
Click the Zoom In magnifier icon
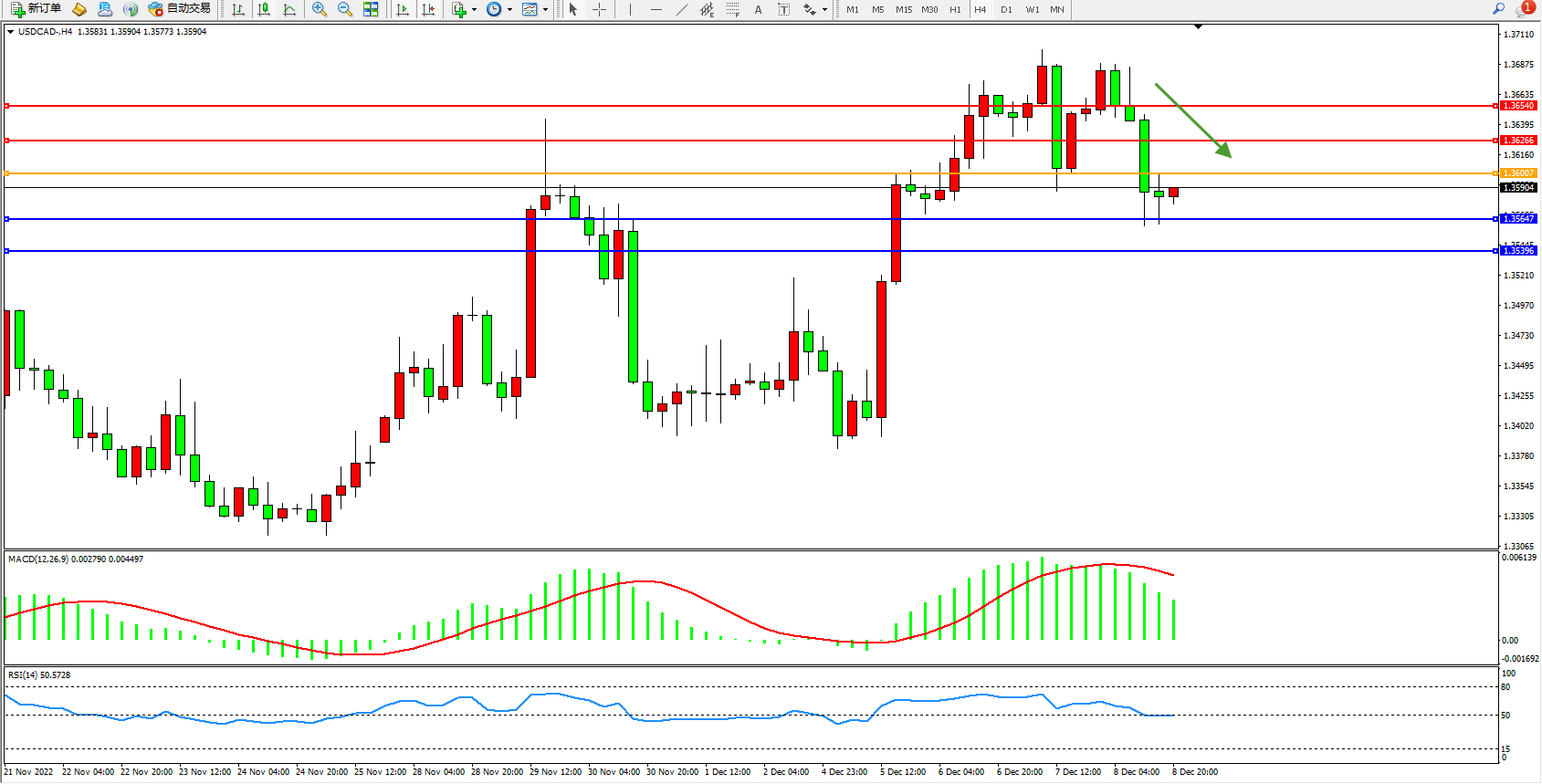coord(320,9)
